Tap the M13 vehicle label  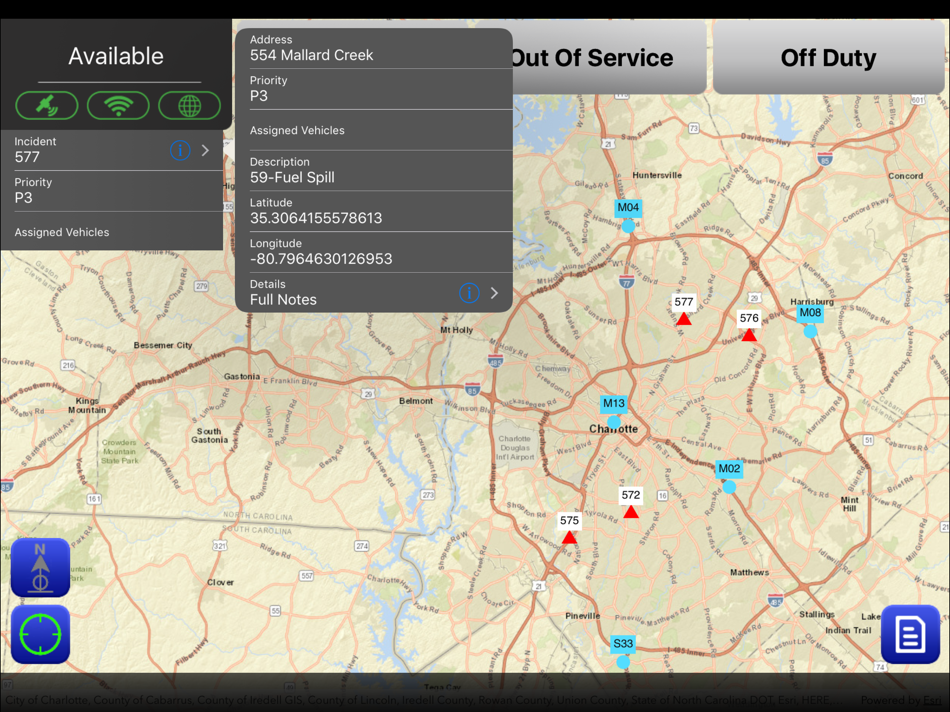[x=614, y=404]
